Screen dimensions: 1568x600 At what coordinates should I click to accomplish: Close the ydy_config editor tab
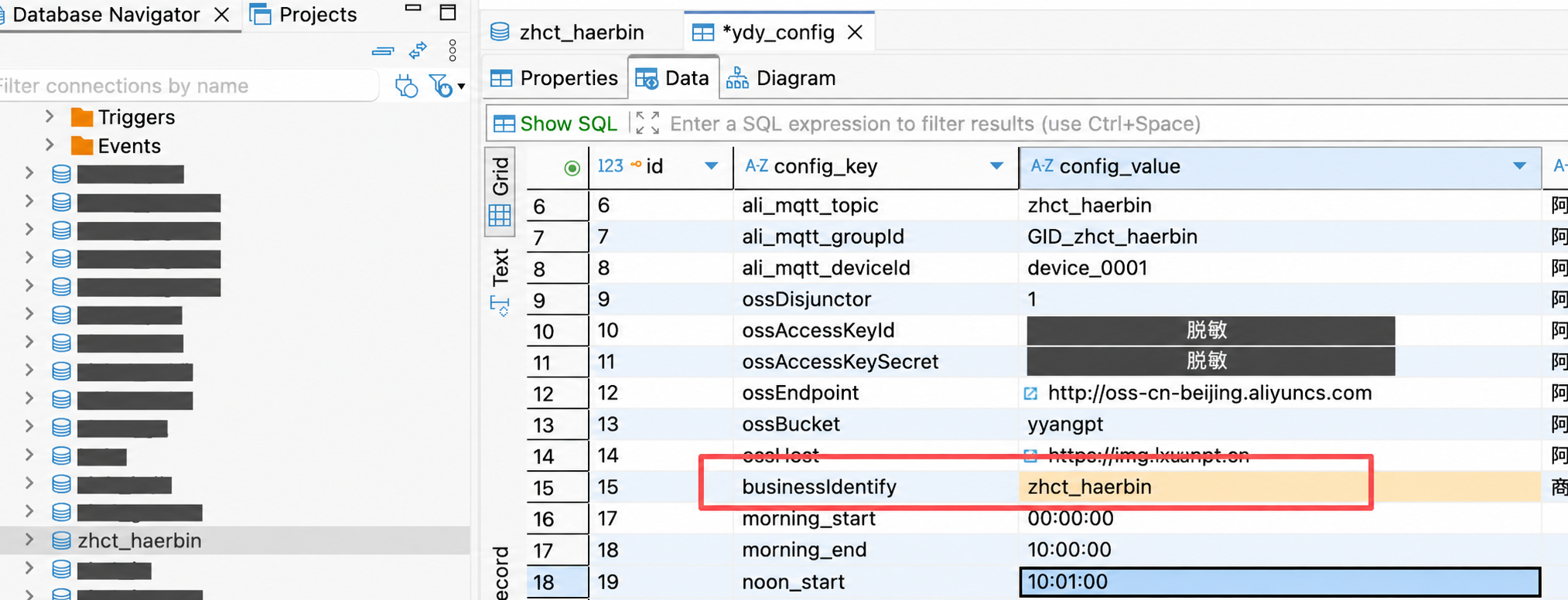pyautogui.click(x=855, y=32)
